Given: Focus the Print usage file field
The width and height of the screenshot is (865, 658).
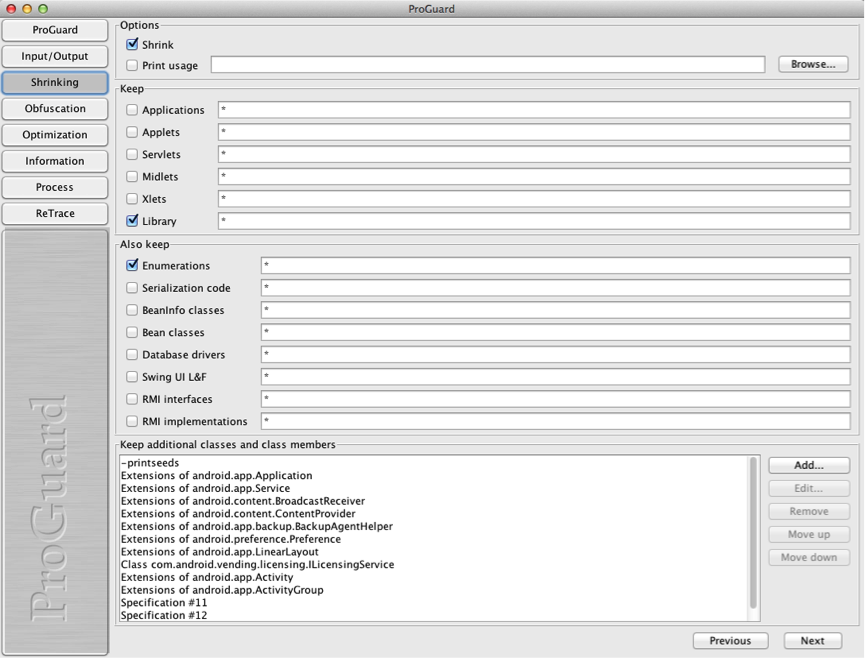Looking at the screenshot, I should tap(488, 65).
